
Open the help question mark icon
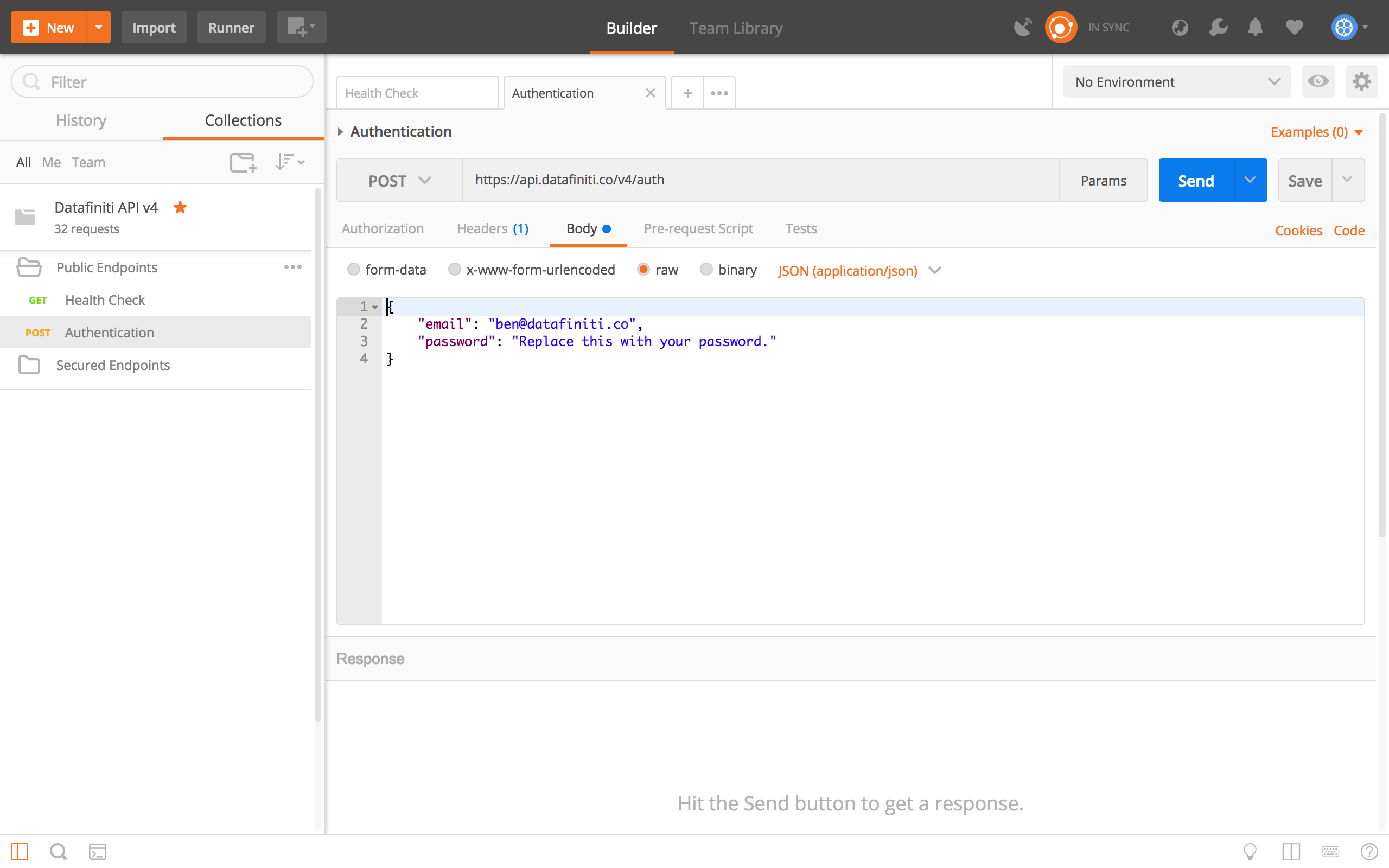coord(1369,851)
